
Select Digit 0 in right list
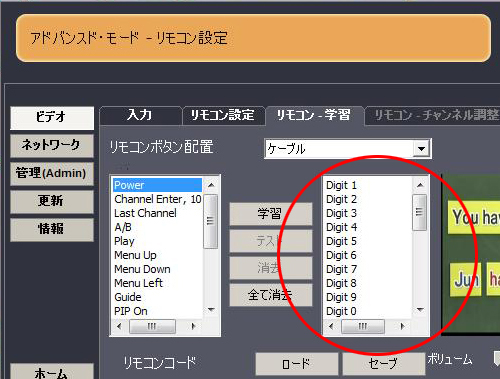368,311
